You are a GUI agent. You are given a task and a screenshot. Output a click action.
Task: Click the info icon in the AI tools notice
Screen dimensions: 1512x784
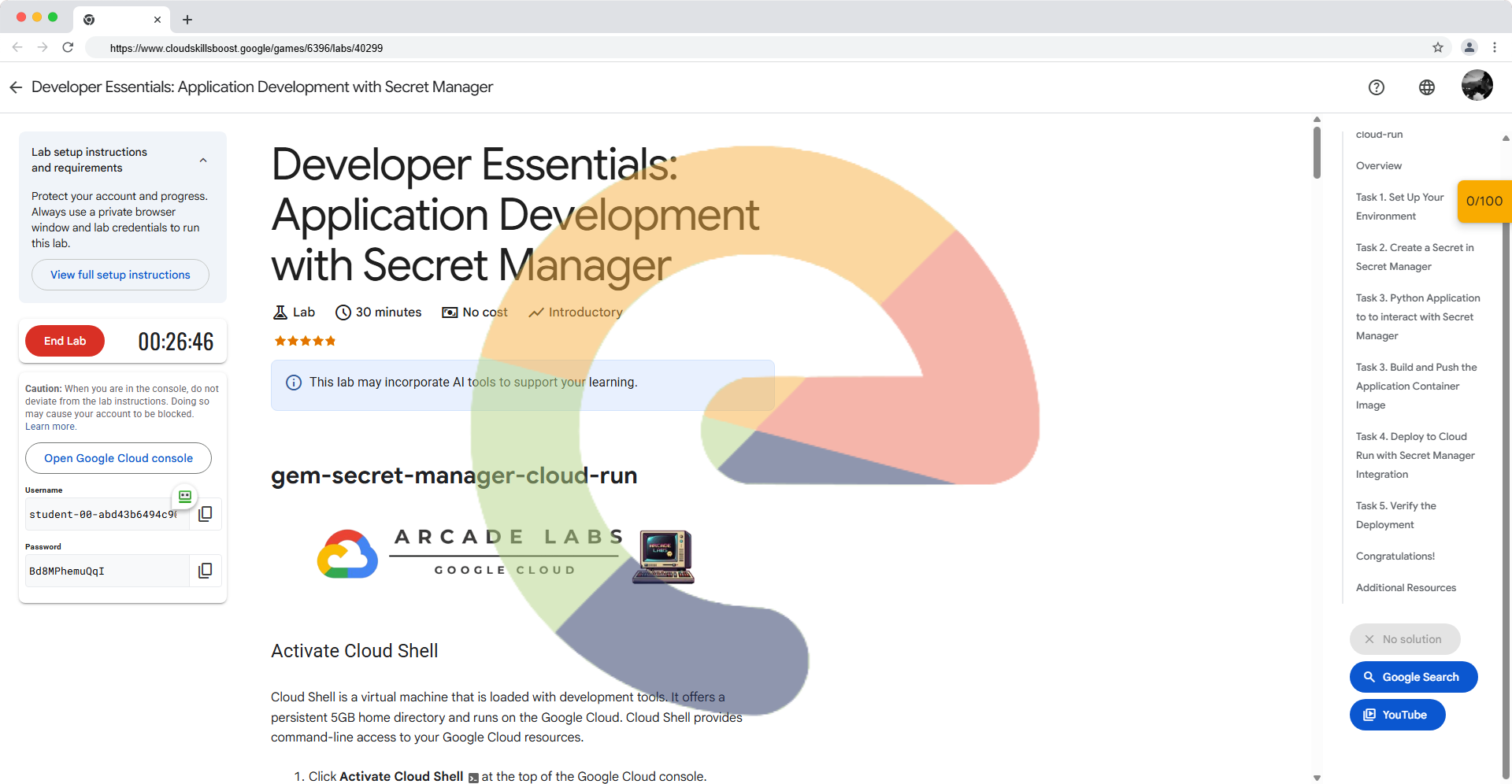(294, 383)
